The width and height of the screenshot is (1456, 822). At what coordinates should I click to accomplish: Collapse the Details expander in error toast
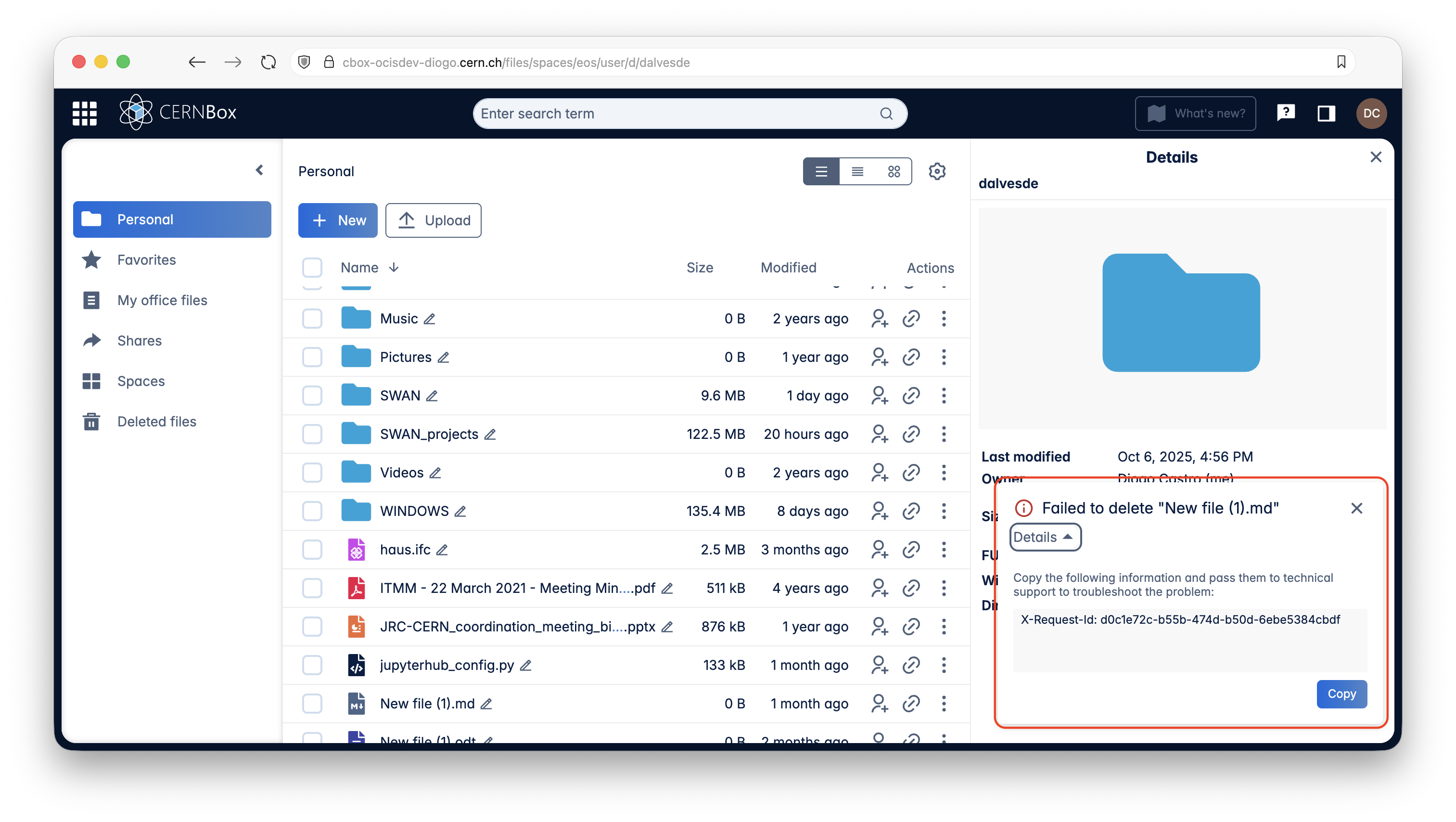point(1045,537)
